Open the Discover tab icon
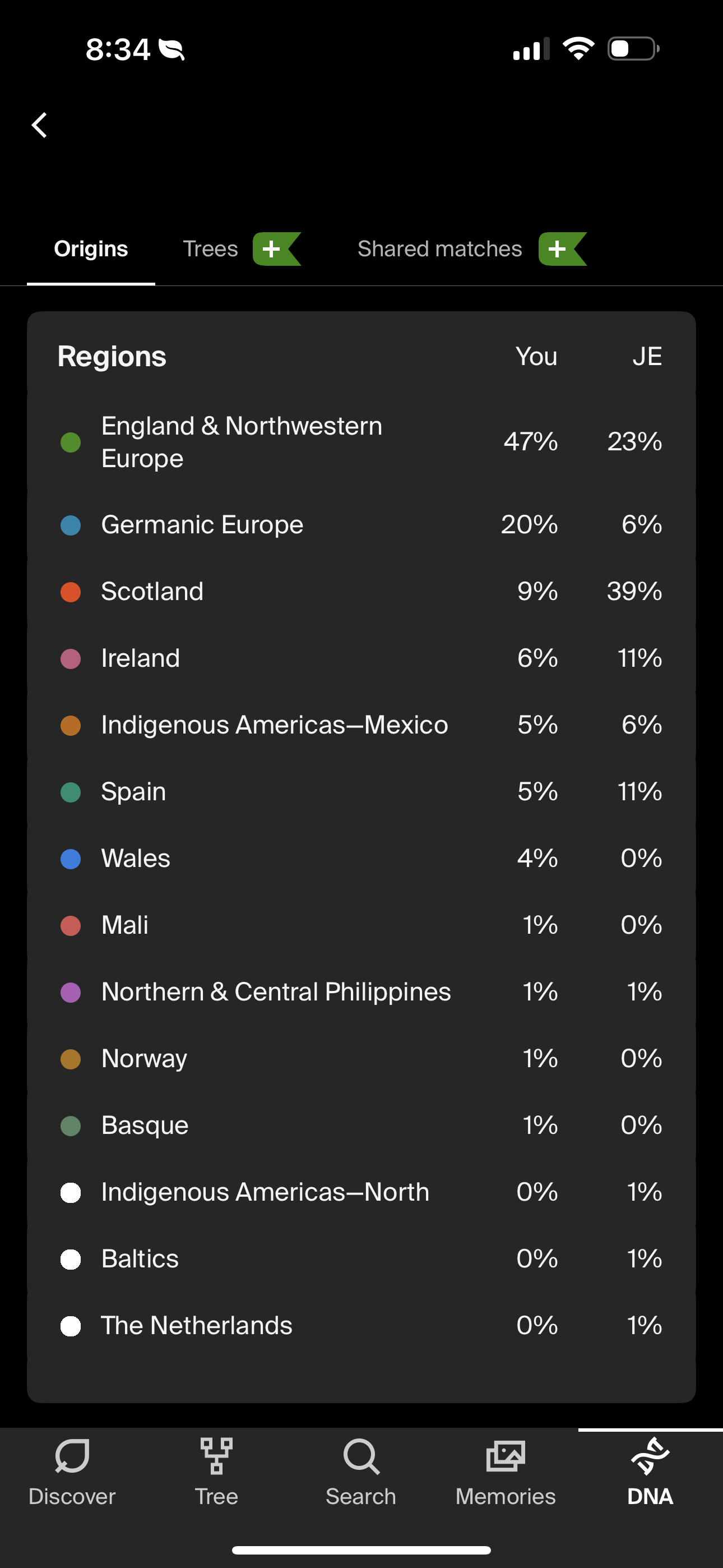The height and width of the screenshot is (1568, 723). coord(72,1456)
